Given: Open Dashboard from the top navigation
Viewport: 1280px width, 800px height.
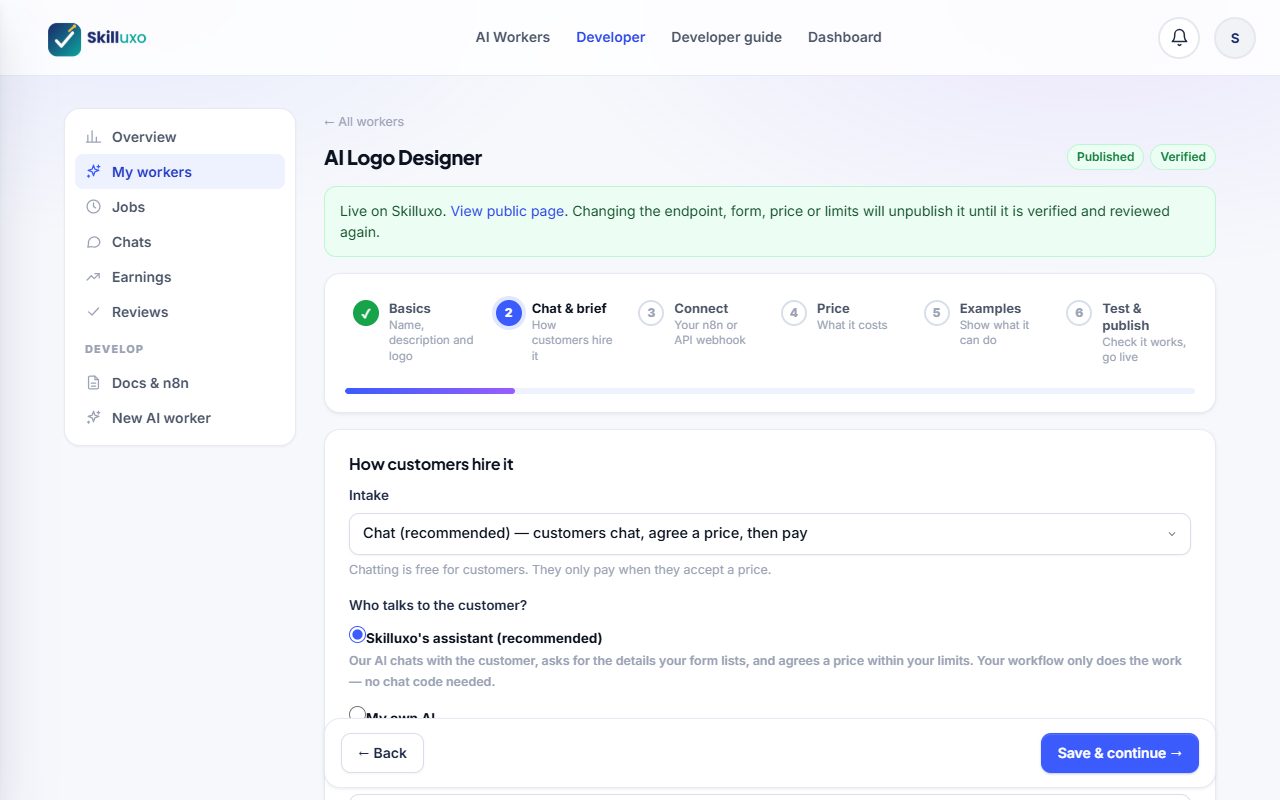Looking at the screenshot, I should [845, 37].
